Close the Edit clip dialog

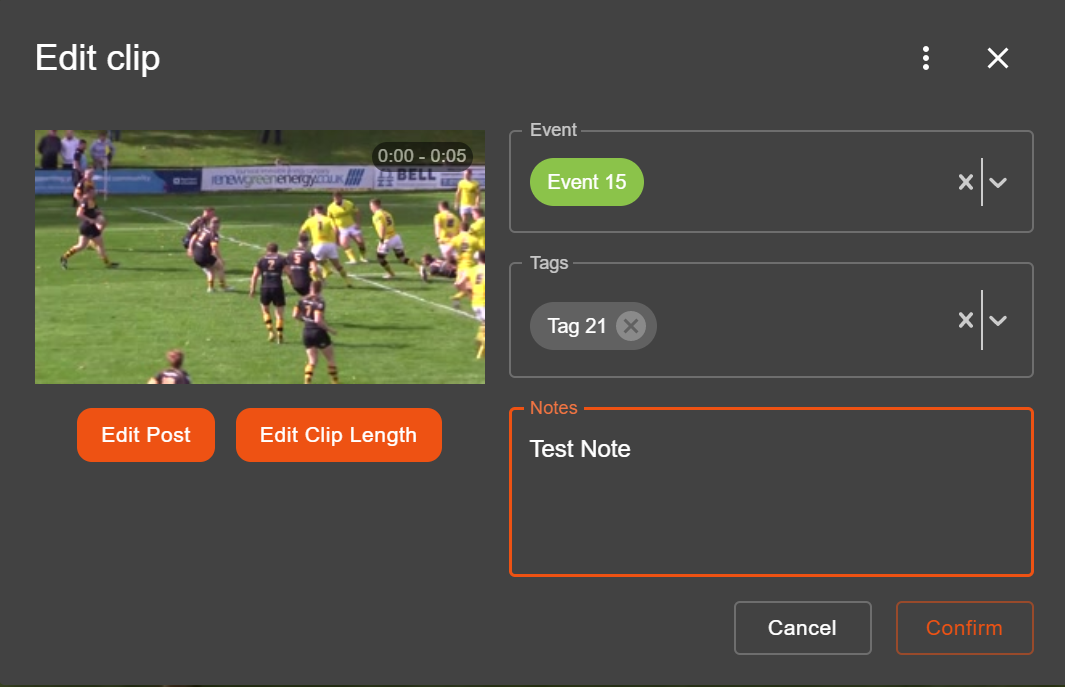tap(997, 58)
